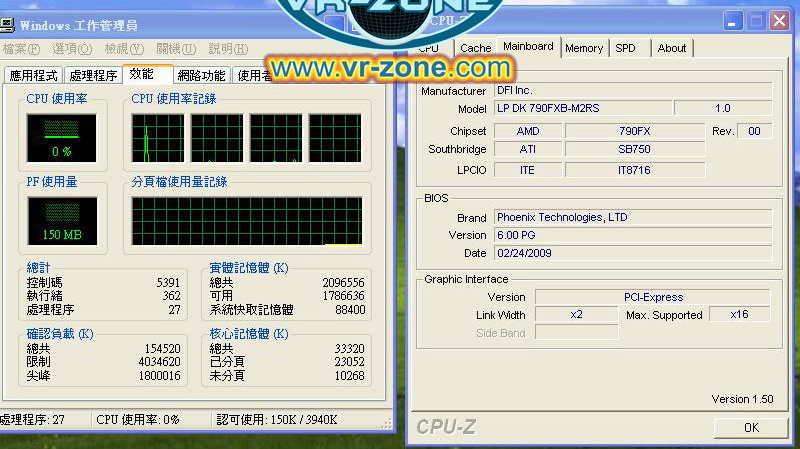Open the 檢視(V) menu

coord(124,49)
